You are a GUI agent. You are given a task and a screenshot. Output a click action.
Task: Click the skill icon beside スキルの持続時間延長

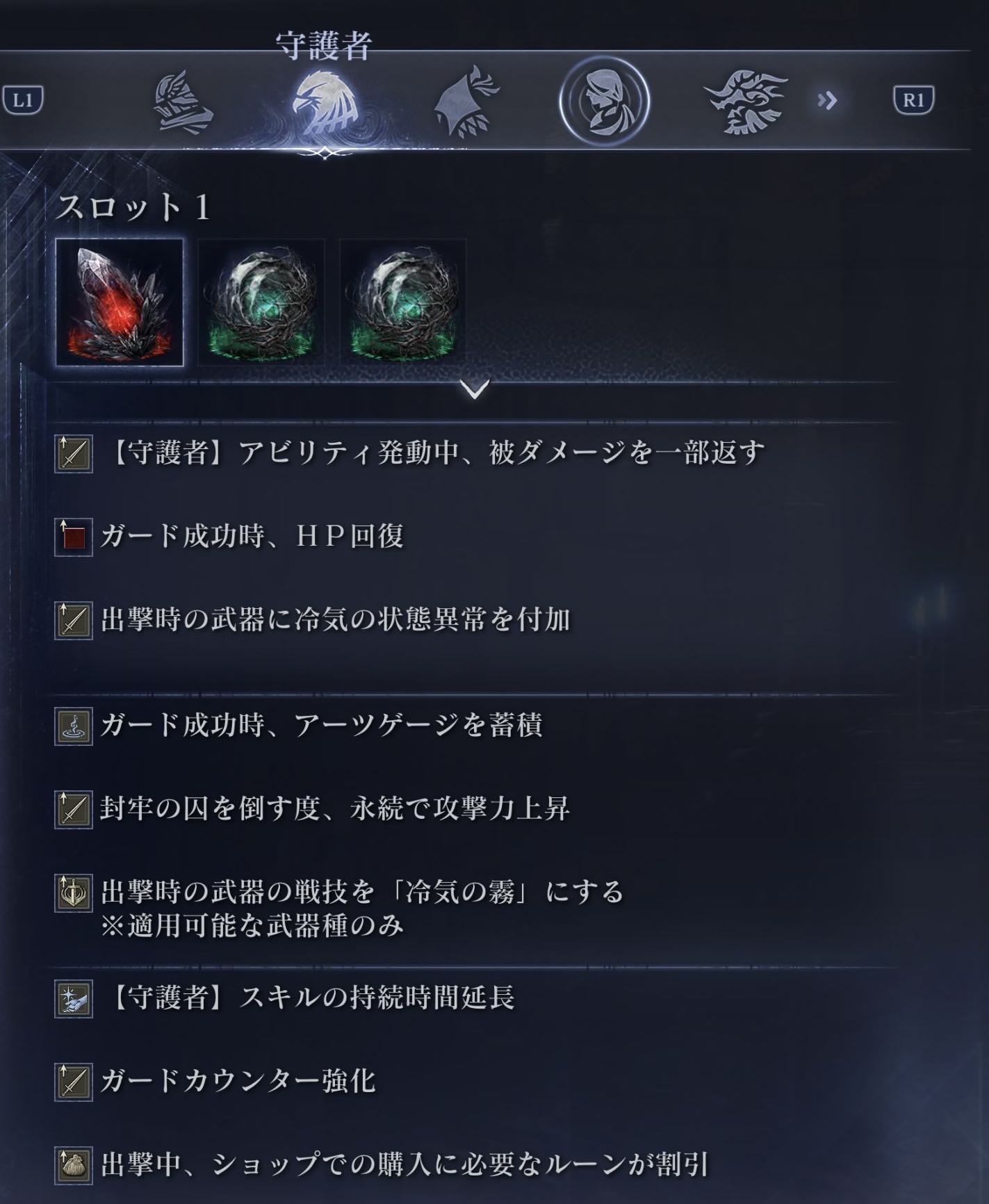(74, 999)
